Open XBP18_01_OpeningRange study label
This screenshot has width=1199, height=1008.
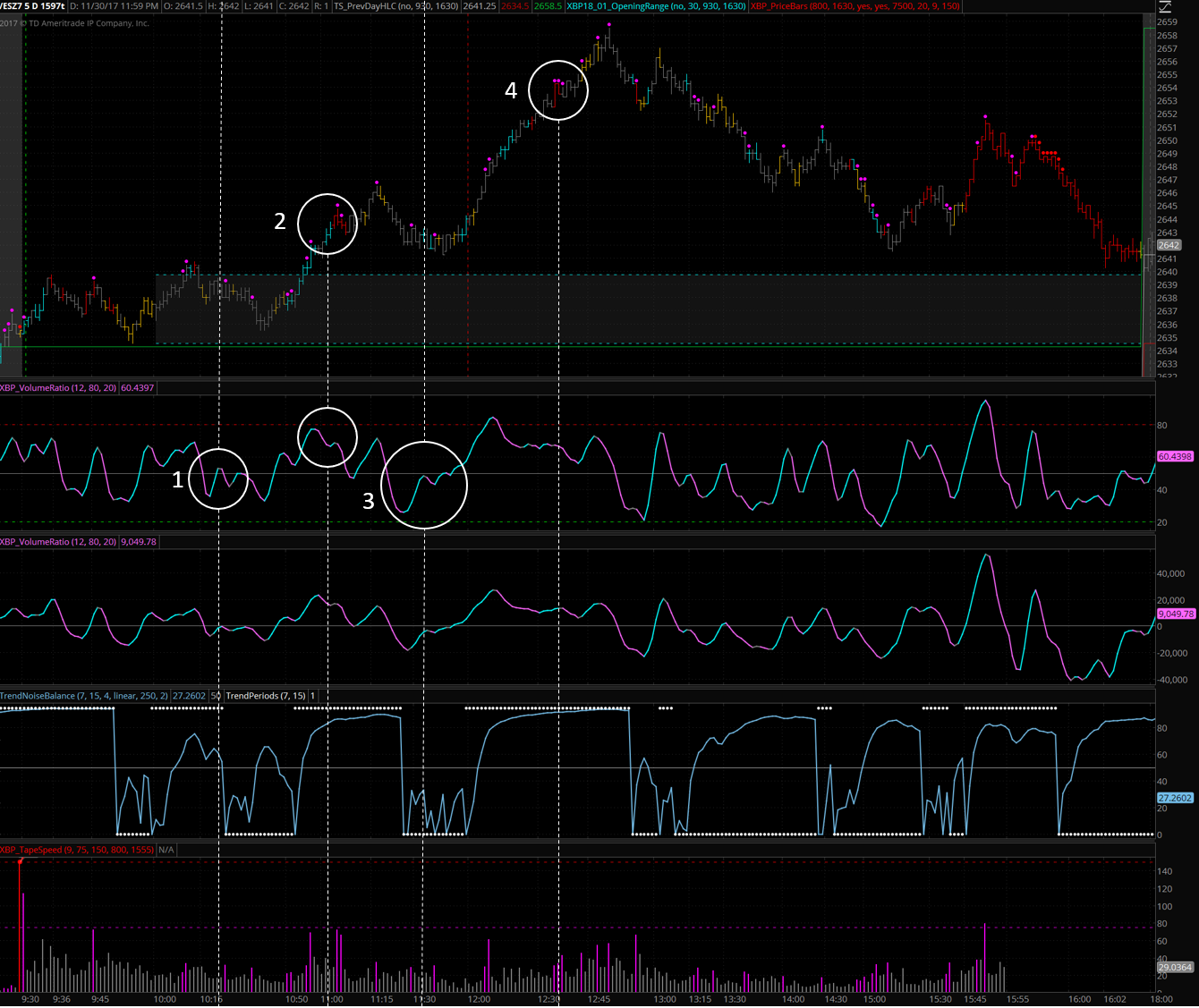[x=657, y=6]
